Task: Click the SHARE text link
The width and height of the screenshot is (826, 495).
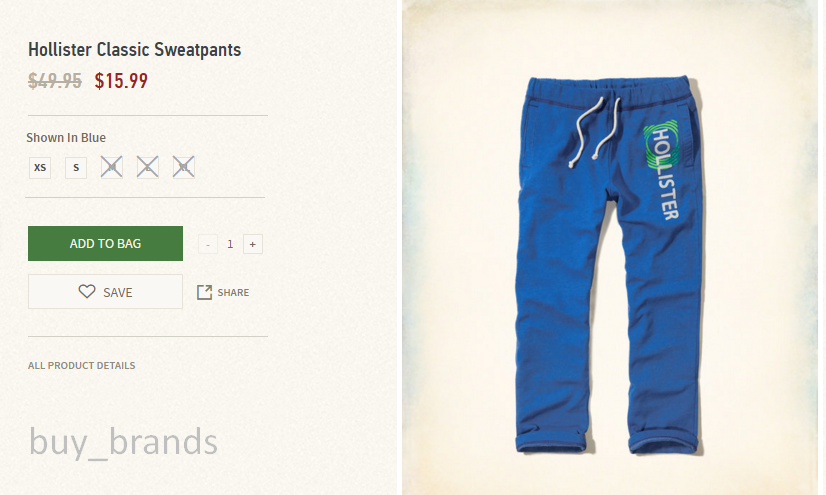Action: 233,293
